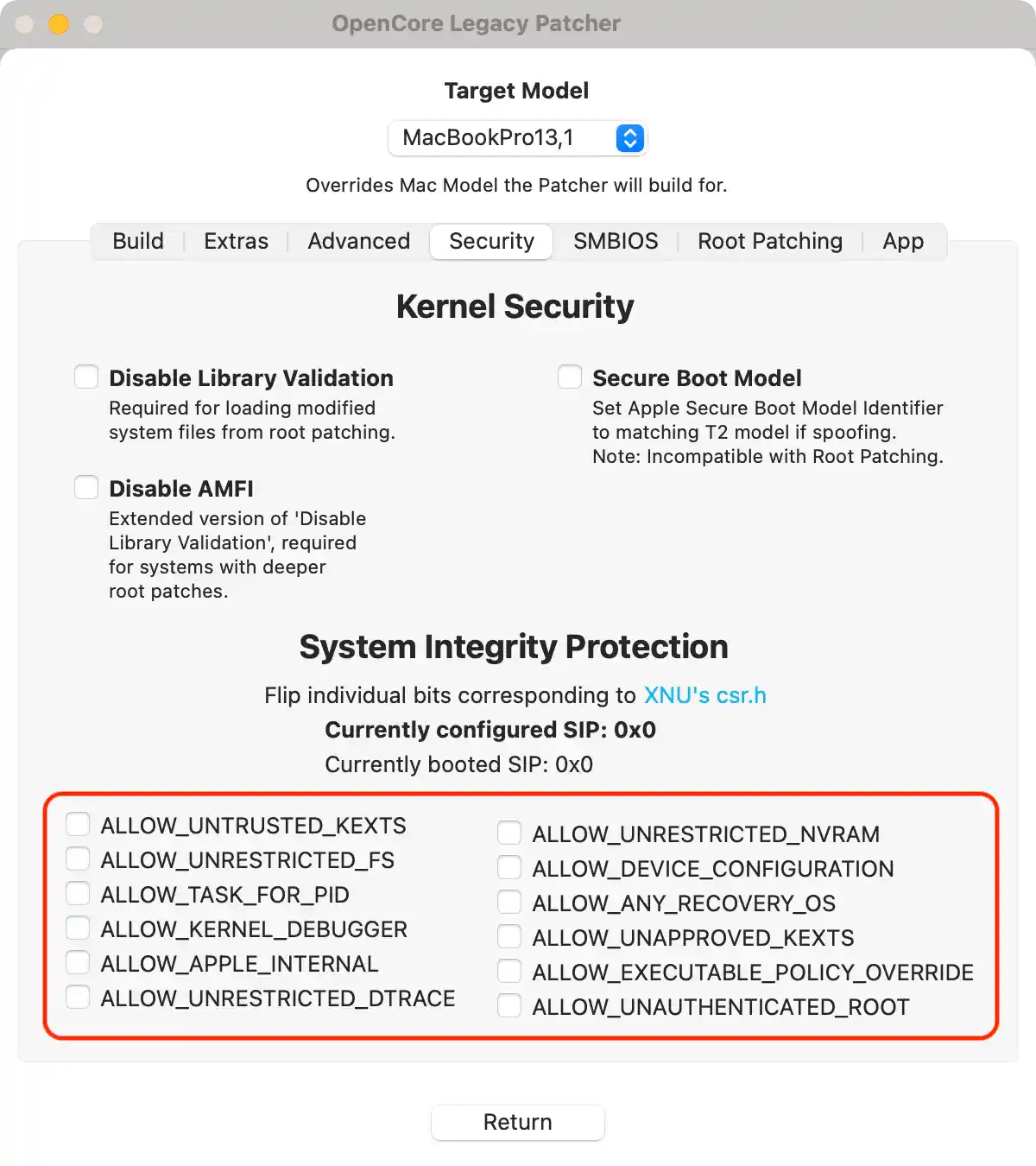Switch to the Build tab
This screenshot has width=1036, height=1166.
pyautogui.click(x=138, y=241)
